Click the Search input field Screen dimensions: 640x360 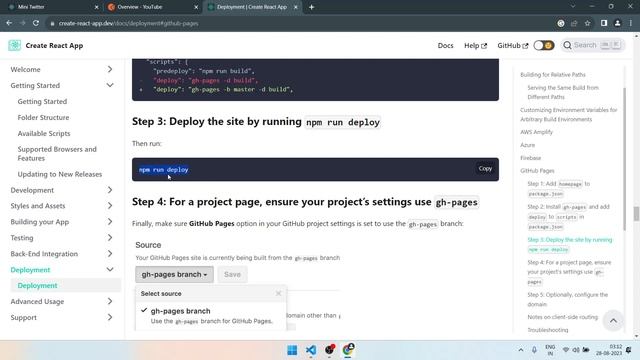(593, 45)
